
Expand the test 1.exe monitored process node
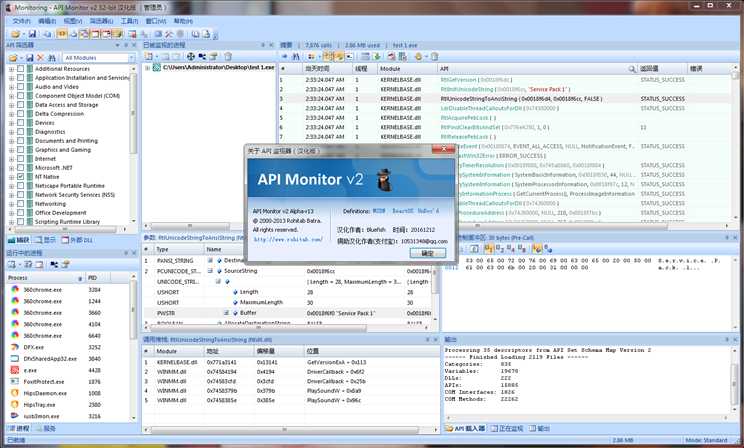[x=148, y=68]
